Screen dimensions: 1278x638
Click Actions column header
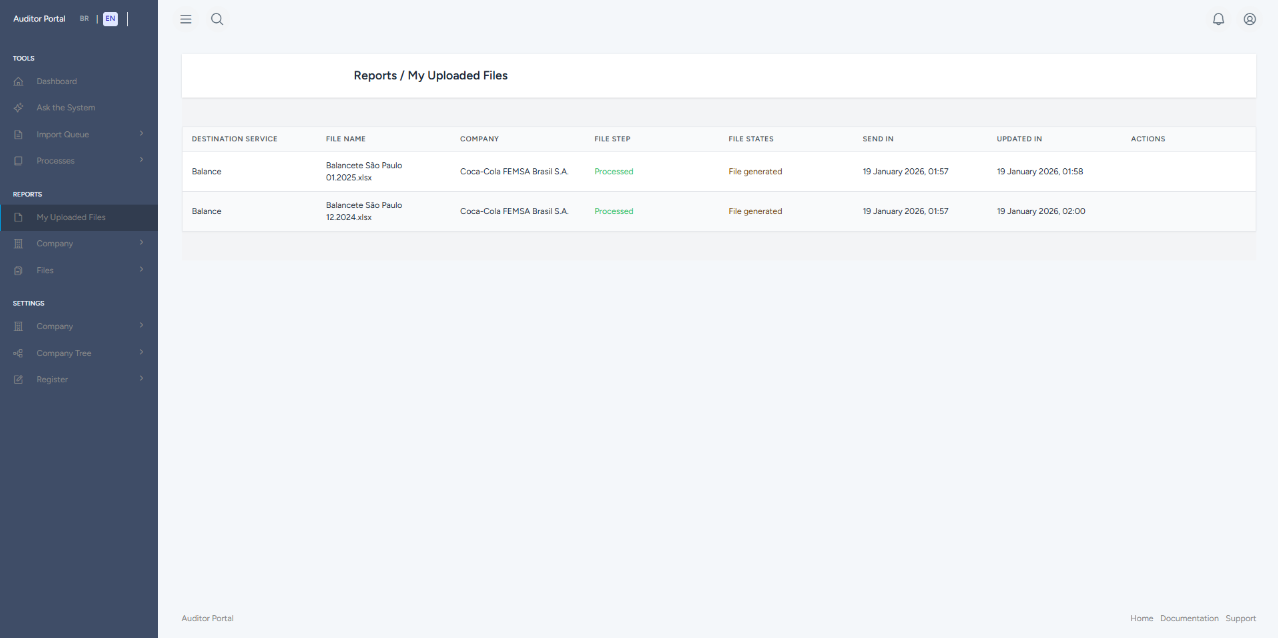coord(1148,139)
